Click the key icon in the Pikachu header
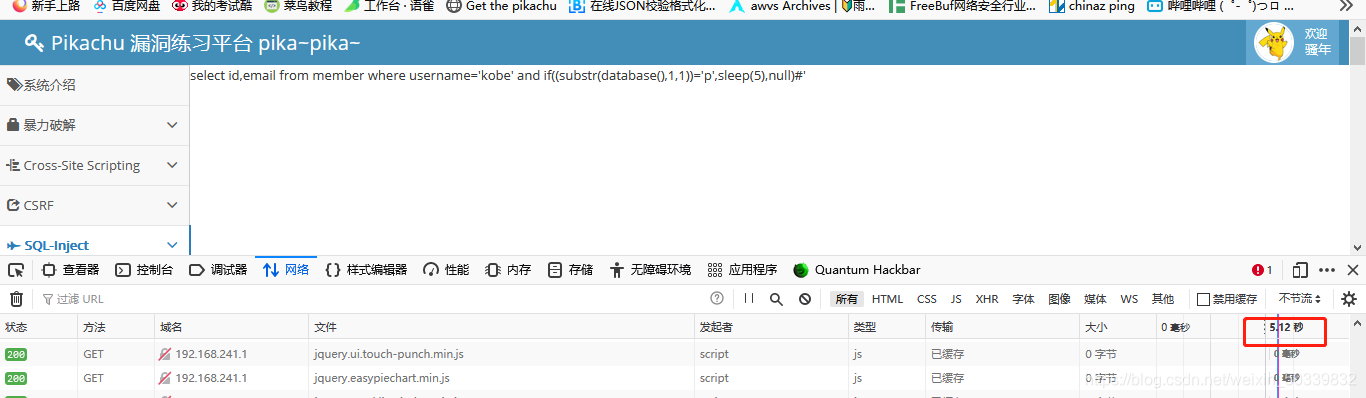The image size is (1366, 398). point(35,43)
